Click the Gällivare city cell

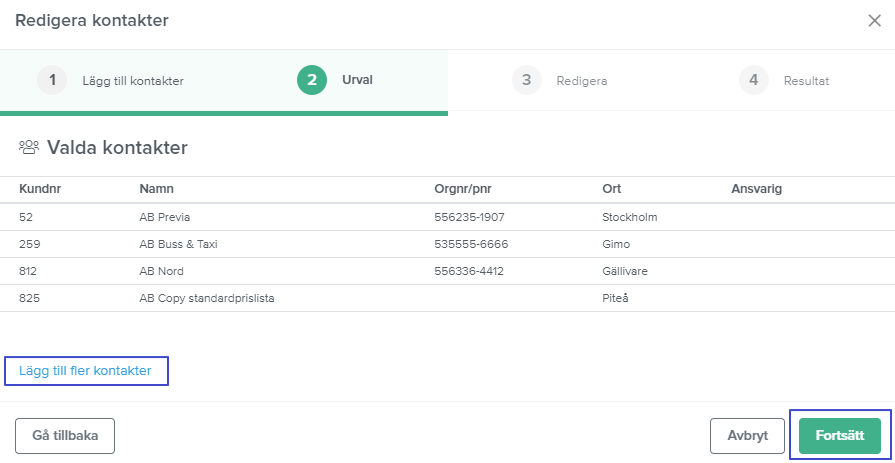(625, 271)
